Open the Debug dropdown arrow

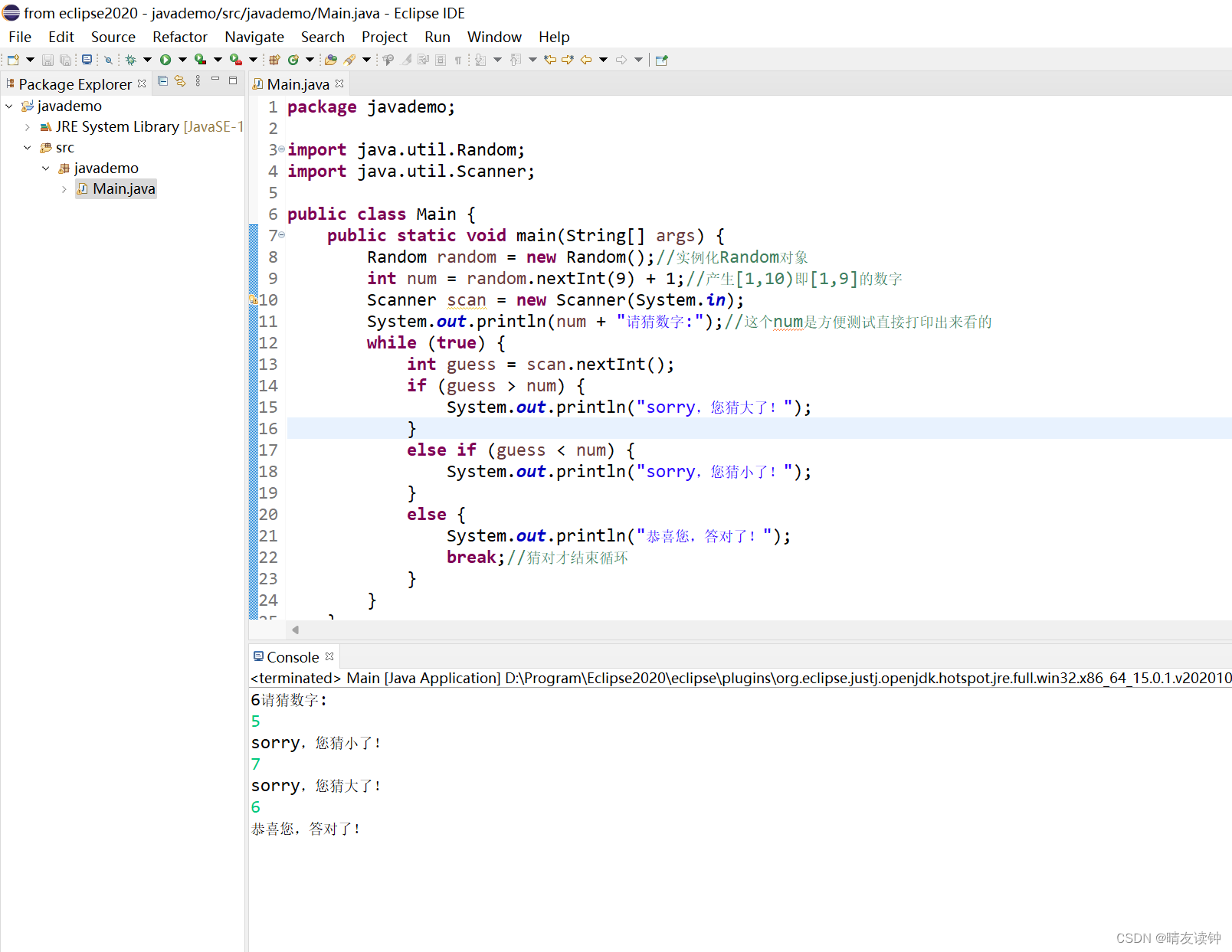pyautogui.click(x=147, y=60)
